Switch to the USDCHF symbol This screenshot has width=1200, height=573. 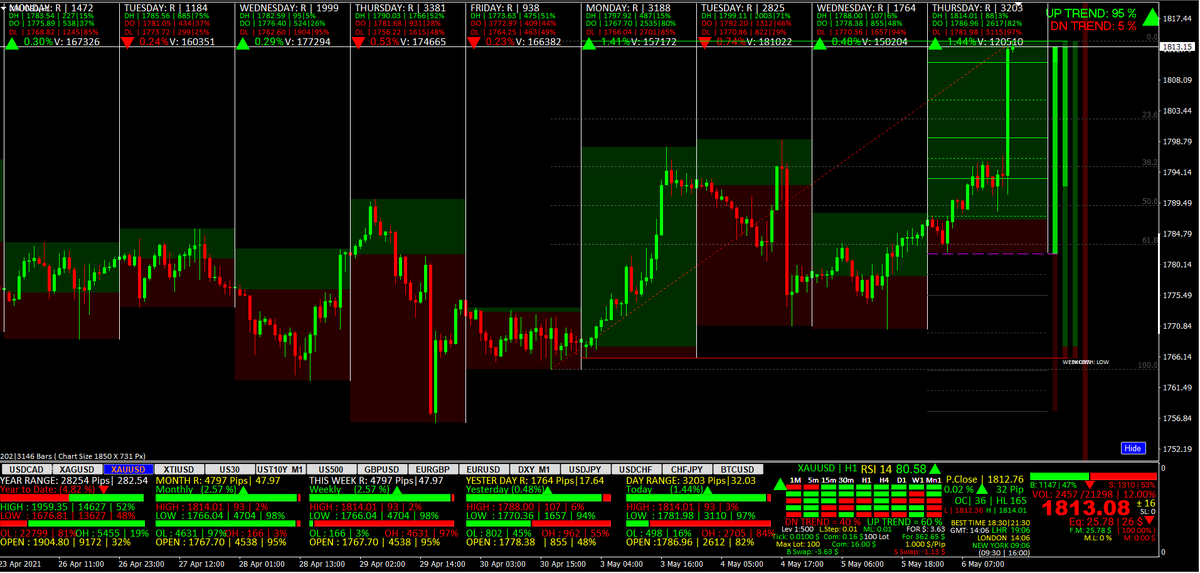636,468
